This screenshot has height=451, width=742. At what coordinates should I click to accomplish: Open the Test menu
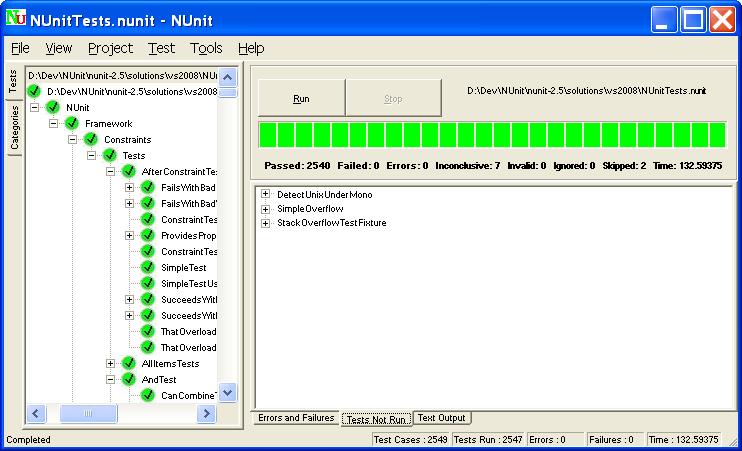coord(161,48)
